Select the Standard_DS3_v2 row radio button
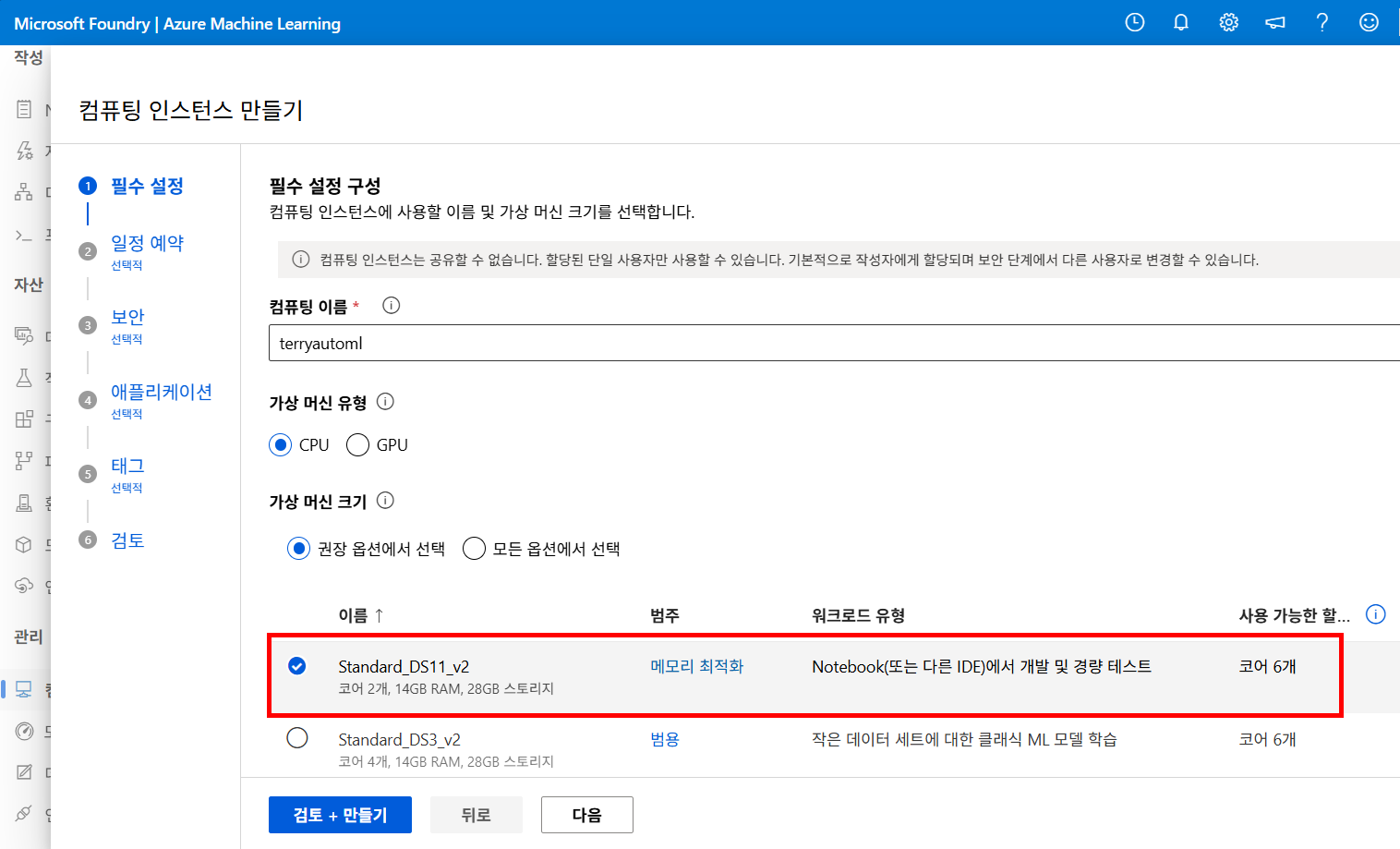1400x849 pixels. click(297, 738)
